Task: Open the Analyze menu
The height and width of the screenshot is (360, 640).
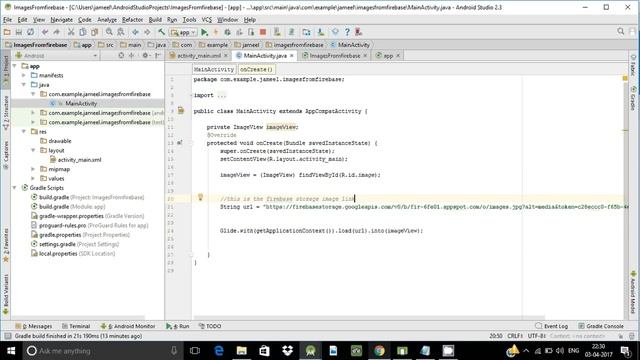Action: pyautogui.click(x=107, y=20)
